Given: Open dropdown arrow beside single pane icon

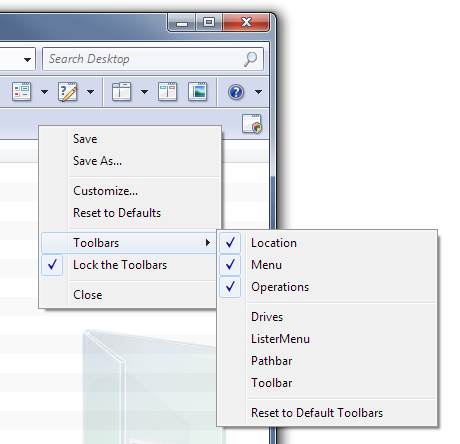Looking at the screenshot, I should click(144, 92).
